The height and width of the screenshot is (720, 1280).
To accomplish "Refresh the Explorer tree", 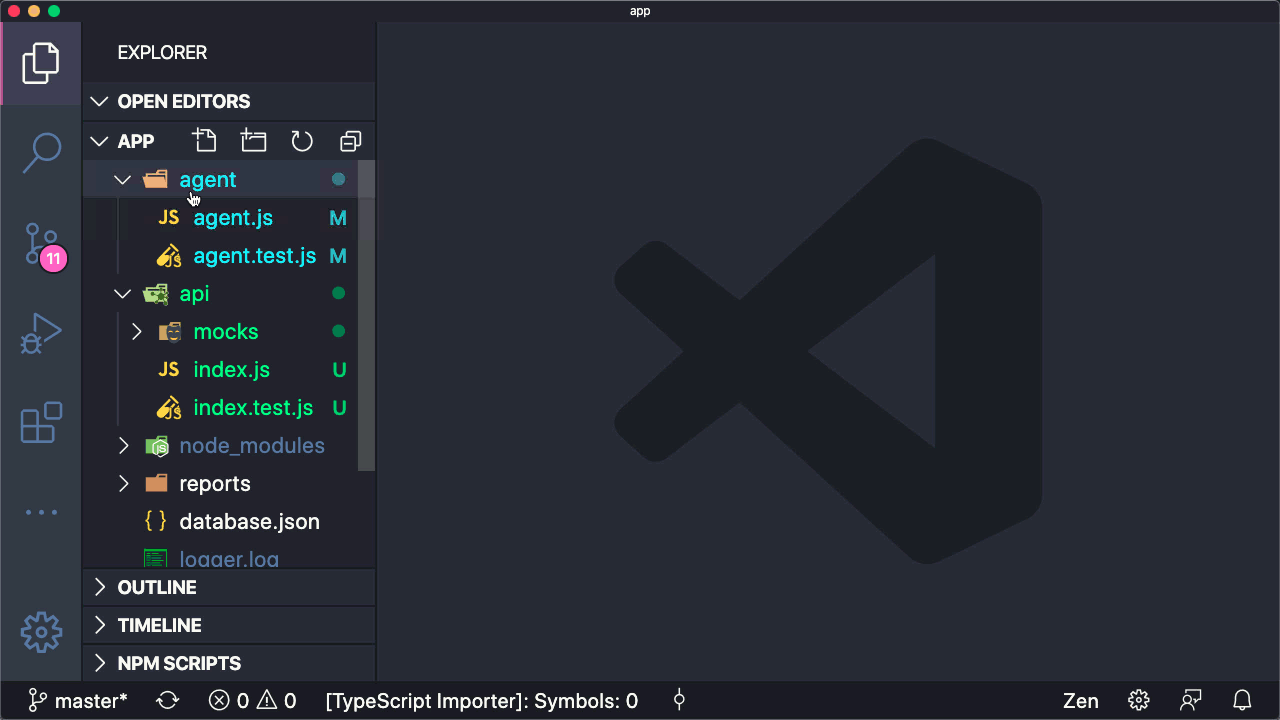I will click(302, 141).
